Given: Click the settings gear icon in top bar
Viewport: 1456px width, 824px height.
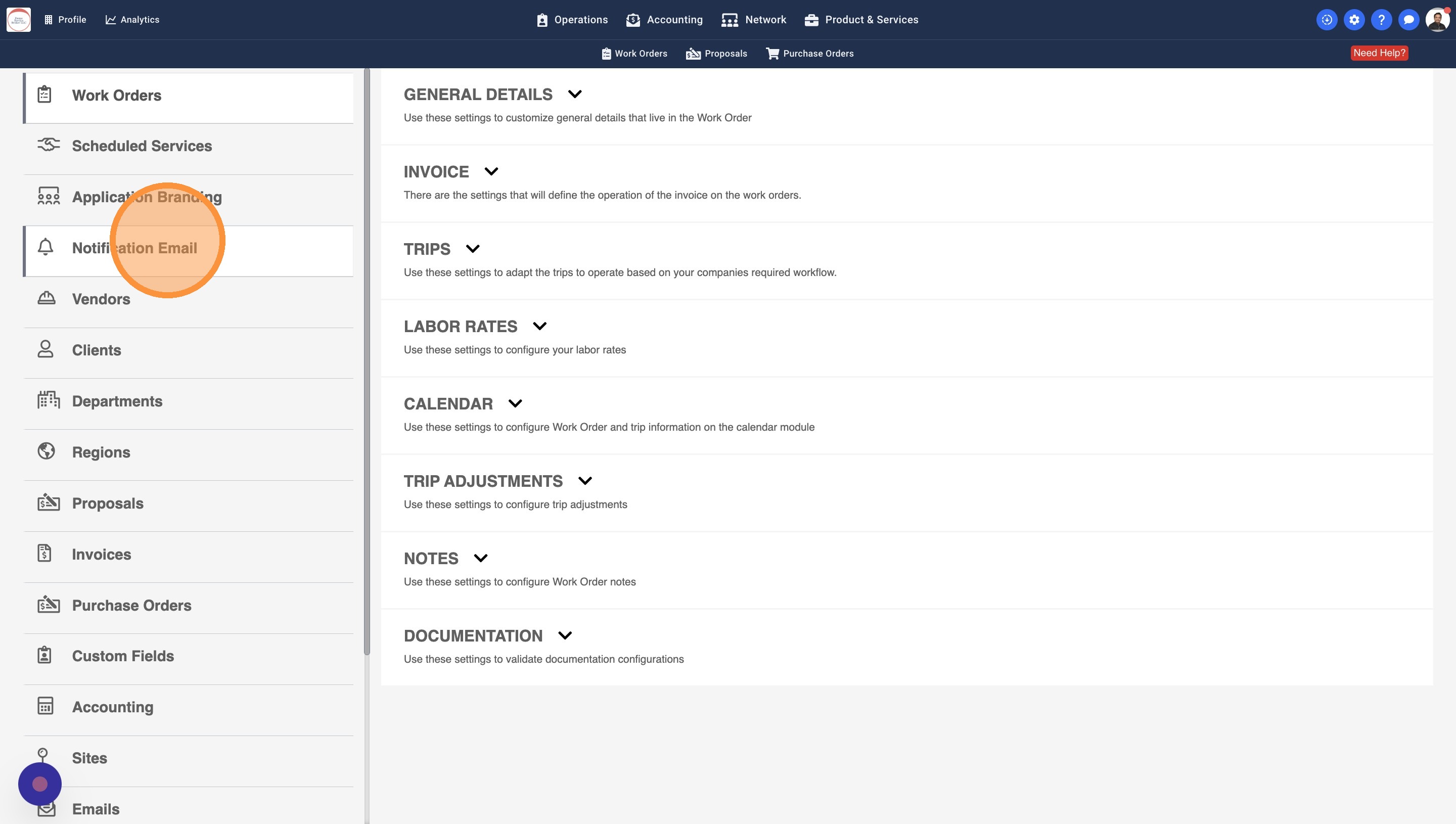Looking at the screenshot, I should (1353, 20).
